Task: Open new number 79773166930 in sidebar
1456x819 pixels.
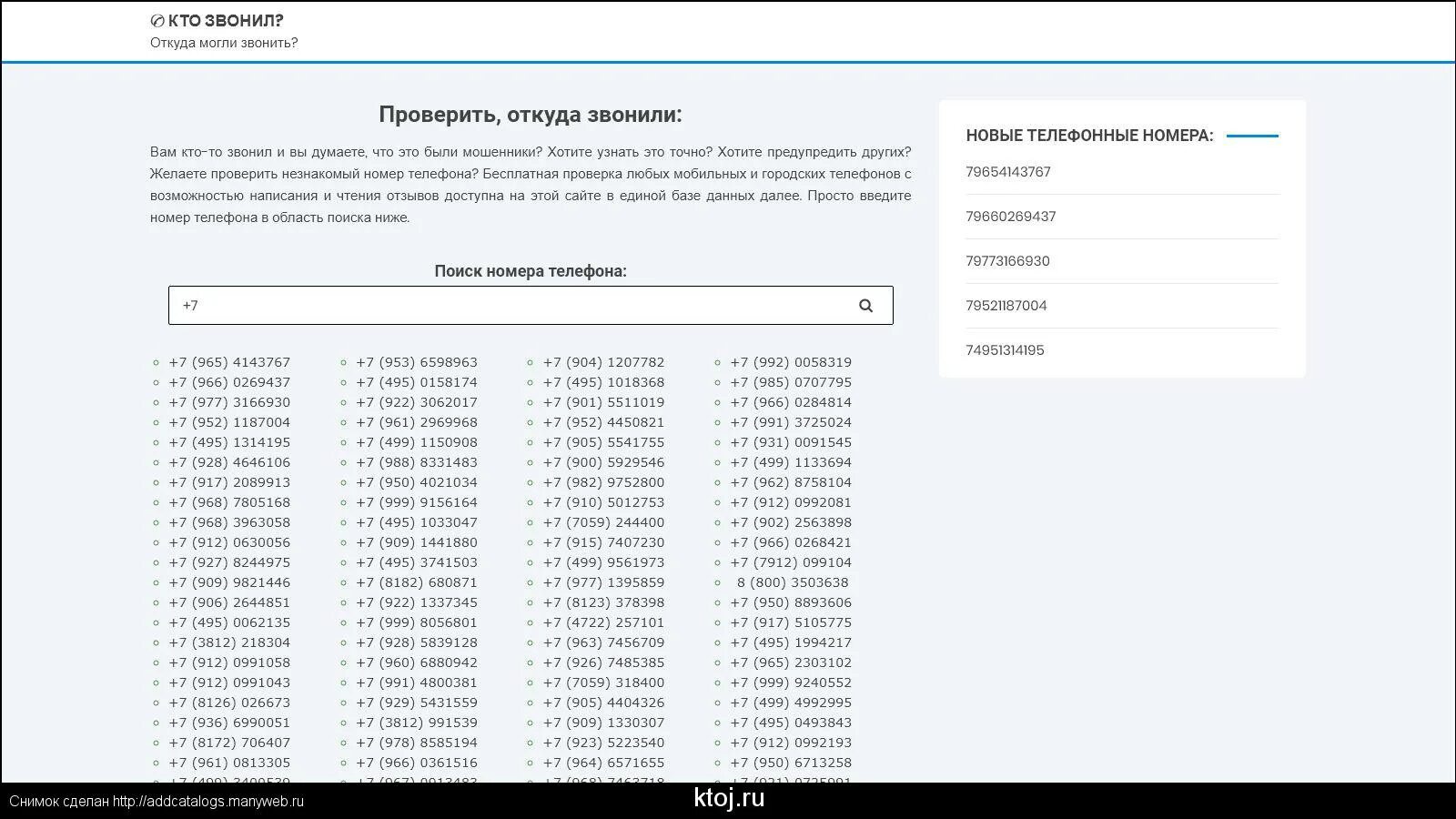Action: (x=1007, y=261)
